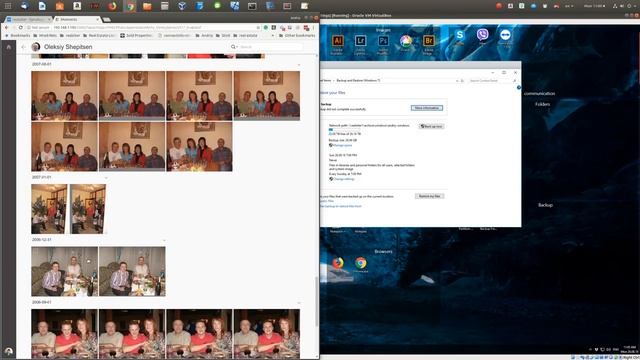Open Firefox under Browsers in the VM
640x360 pixels.
tap(338, 263)
